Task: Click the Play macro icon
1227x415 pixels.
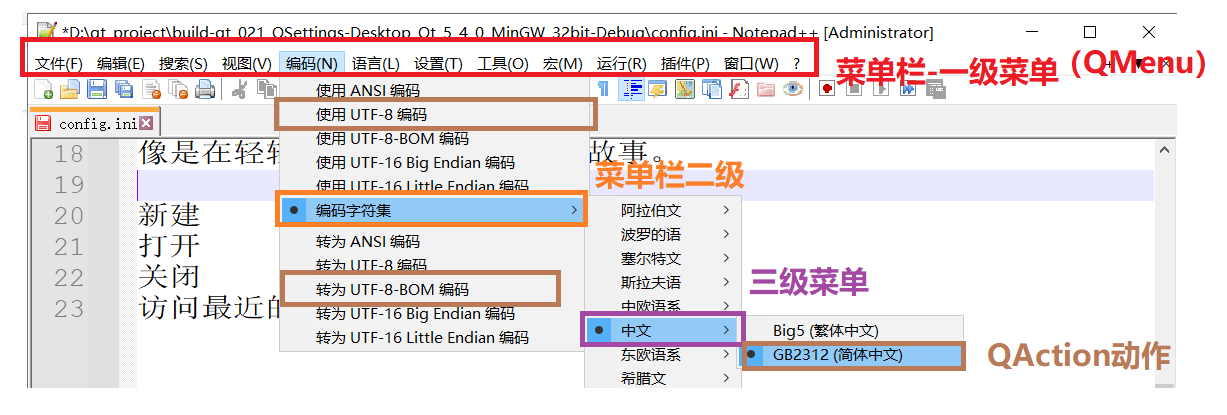Action: 881,89
